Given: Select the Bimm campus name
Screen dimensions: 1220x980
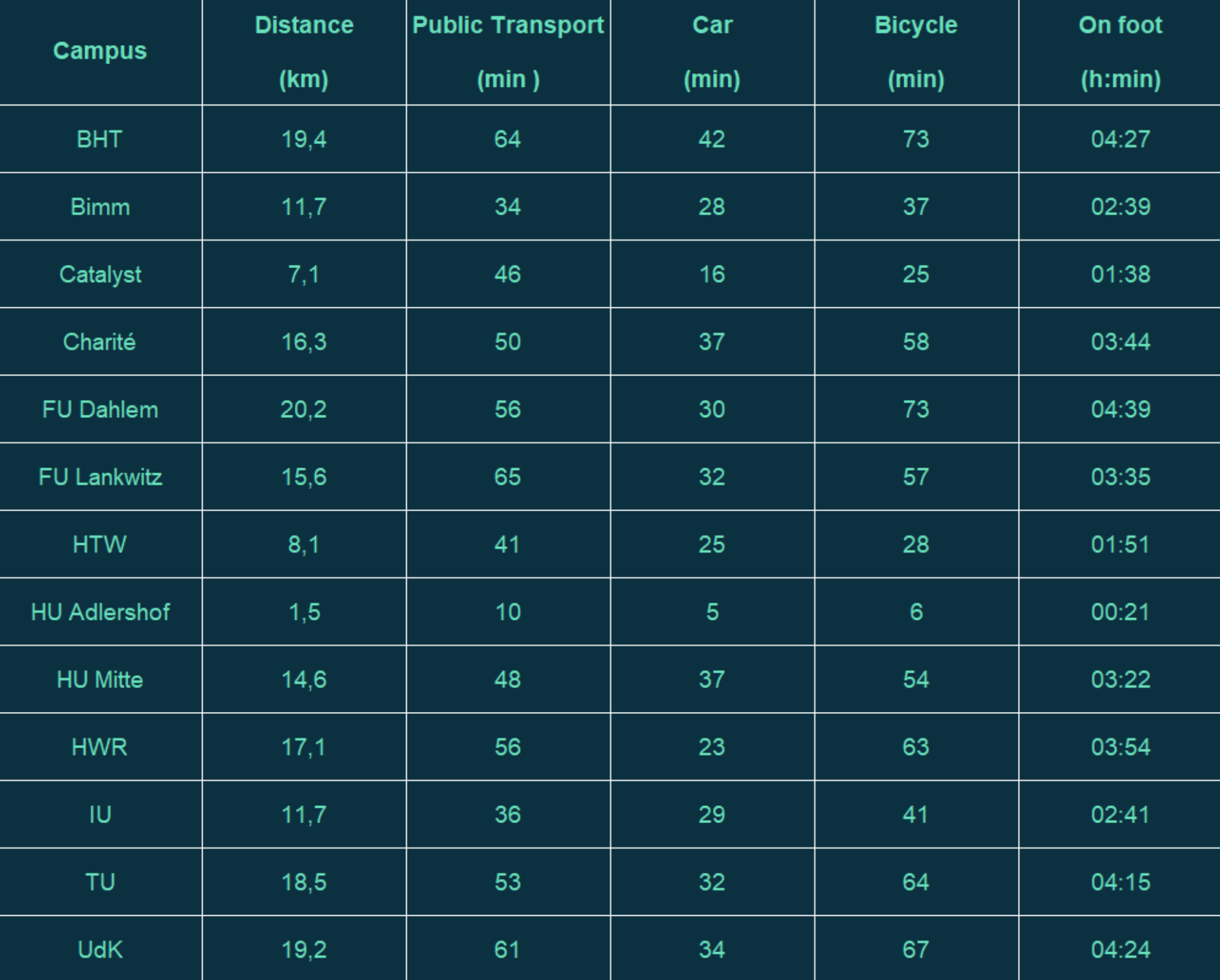Looking at the screenshot, I should 100,207.
